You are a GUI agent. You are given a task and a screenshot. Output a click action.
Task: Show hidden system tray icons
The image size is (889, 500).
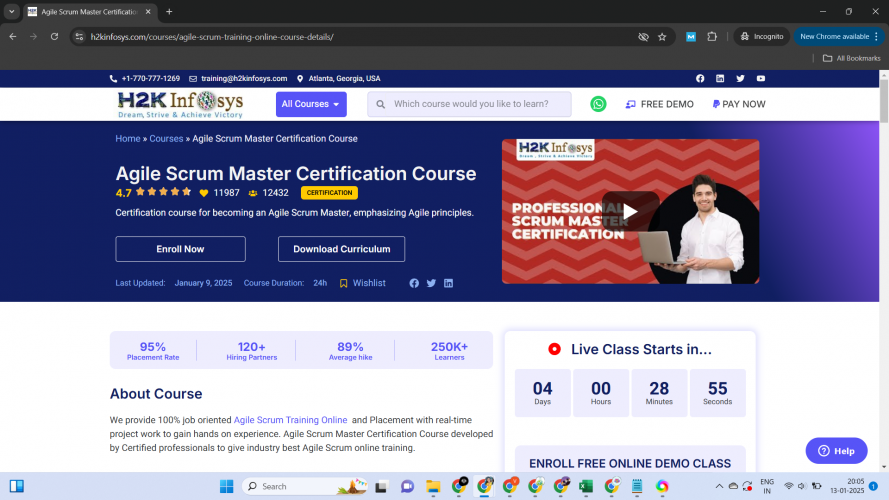coord(719,486)
